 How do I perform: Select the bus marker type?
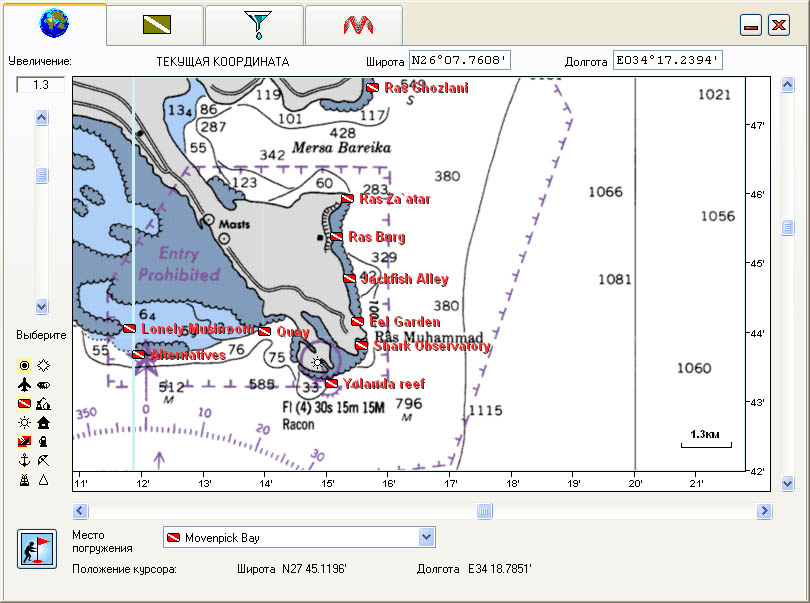coord(43,384)
